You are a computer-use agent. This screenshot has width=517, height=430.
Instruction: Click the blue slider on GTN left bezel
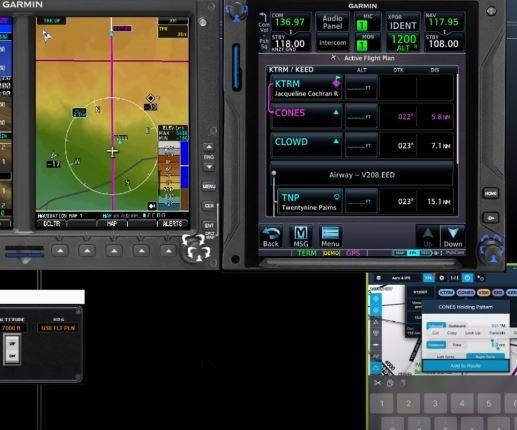[x=236, y=67]
